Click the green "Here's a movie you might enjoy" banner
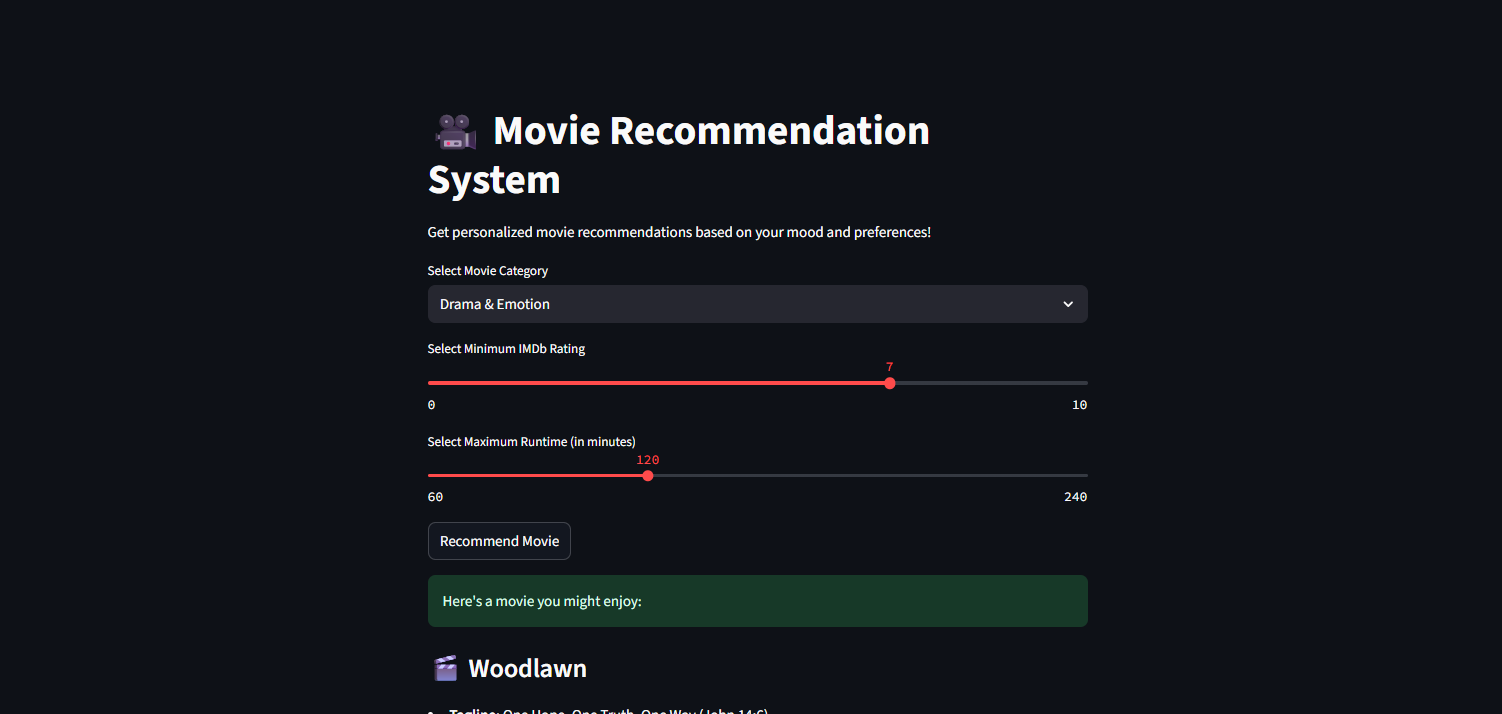This screenshot has width=1502, height=714. [757, 601]
